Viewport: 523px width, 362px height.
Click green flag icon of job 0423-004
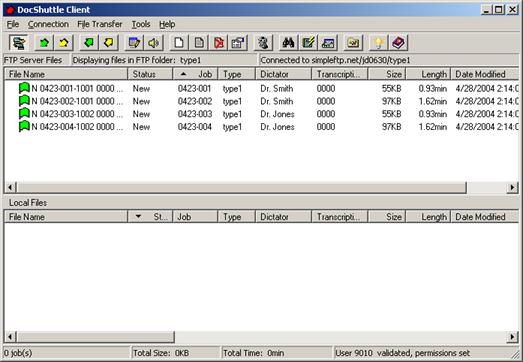[x=24, y=126]
